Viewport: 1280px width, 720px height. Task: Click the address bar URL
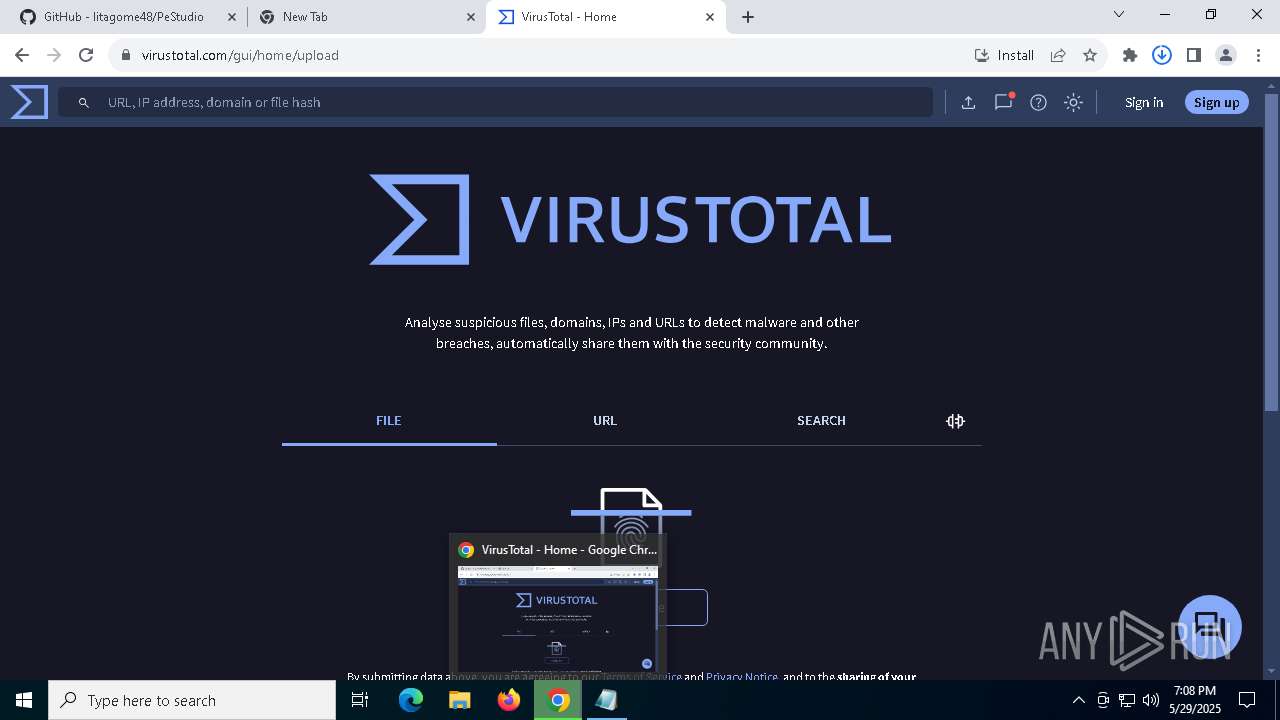pos(240,55)
